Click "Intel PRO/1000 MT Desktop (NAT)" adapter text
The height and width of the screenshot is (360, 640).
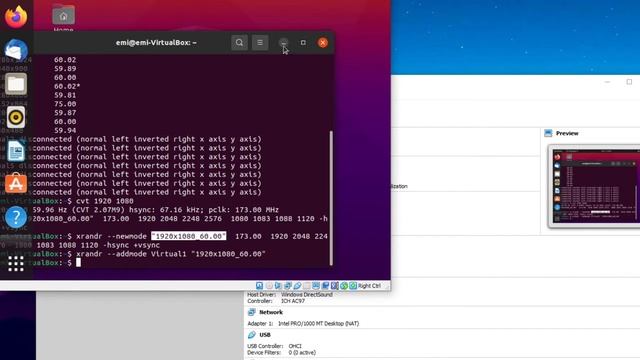[318, 323]
